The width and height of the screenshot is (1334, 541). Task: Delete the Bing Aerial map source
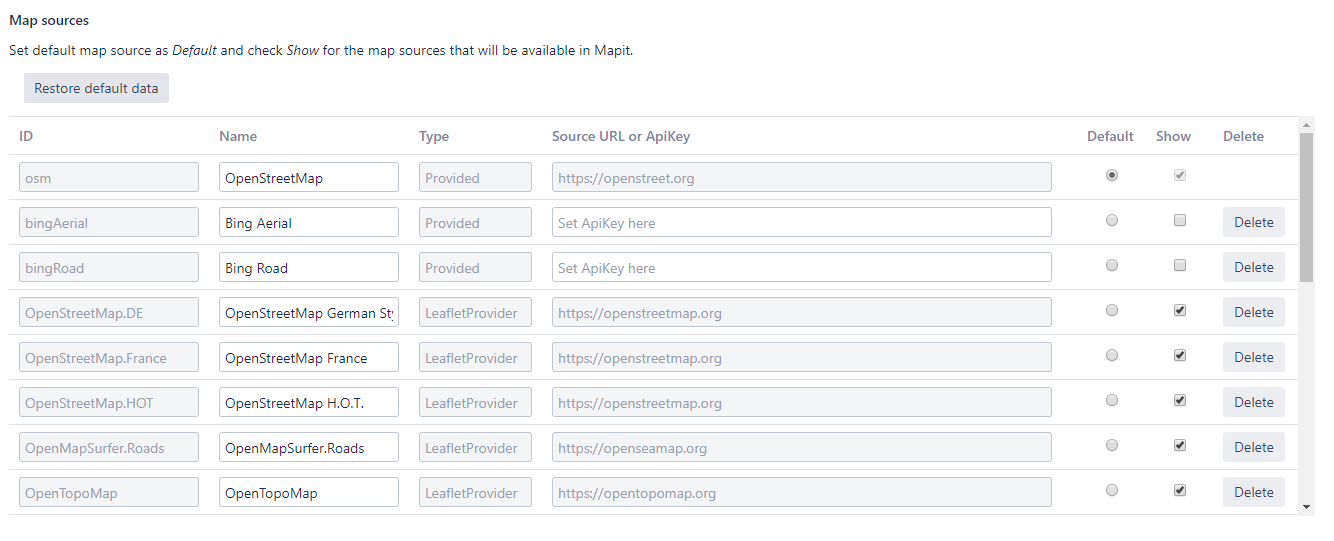click(1253, 222)
